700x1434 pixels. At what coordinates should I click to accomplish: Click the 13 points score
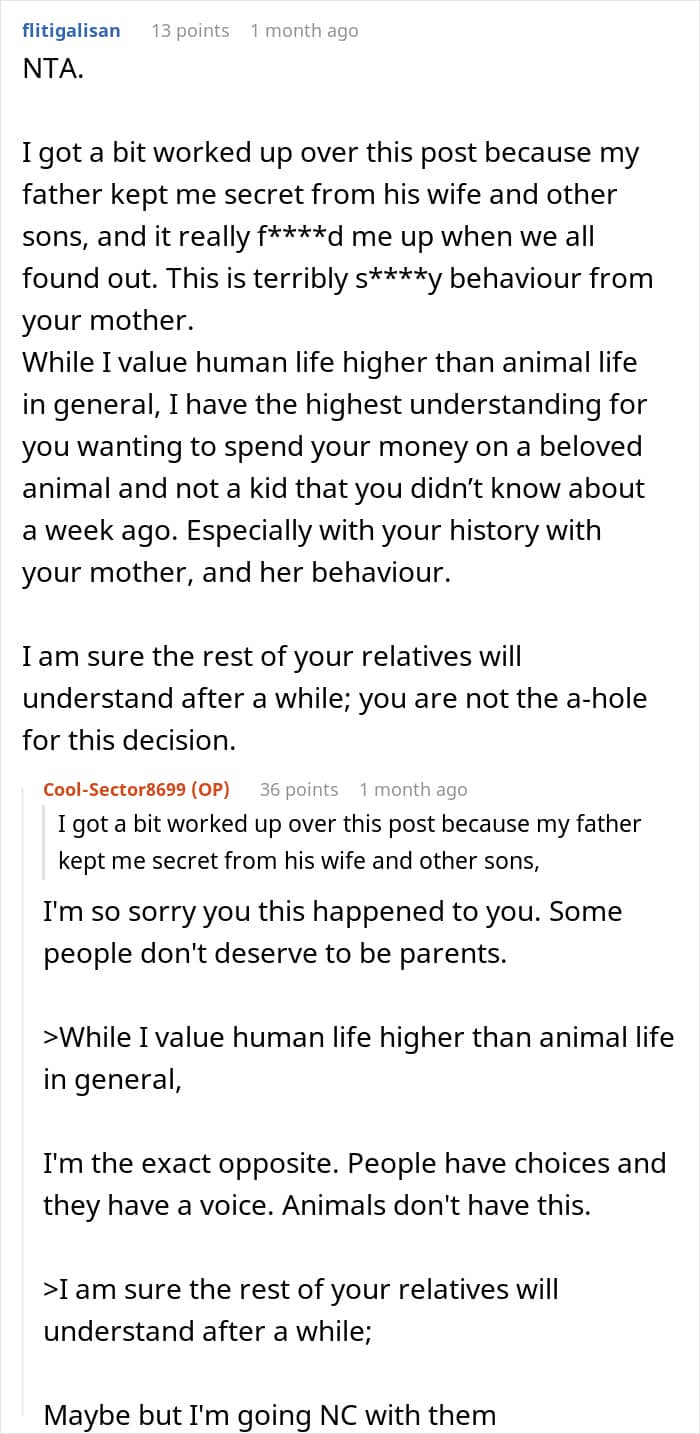(x=190, y=31)
